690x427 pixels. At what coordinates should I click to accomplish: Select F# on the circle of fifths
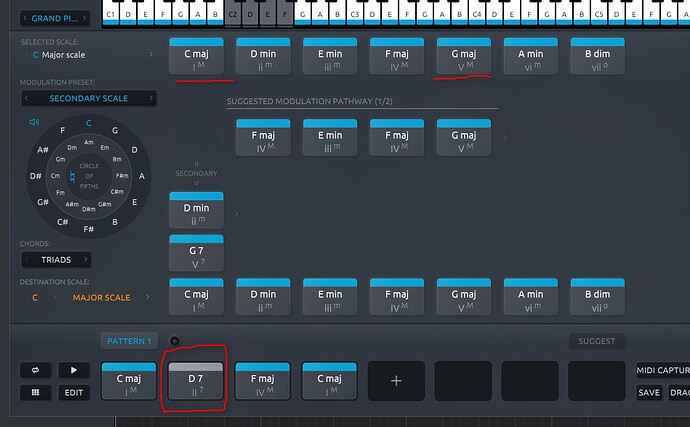coord(88,229)
